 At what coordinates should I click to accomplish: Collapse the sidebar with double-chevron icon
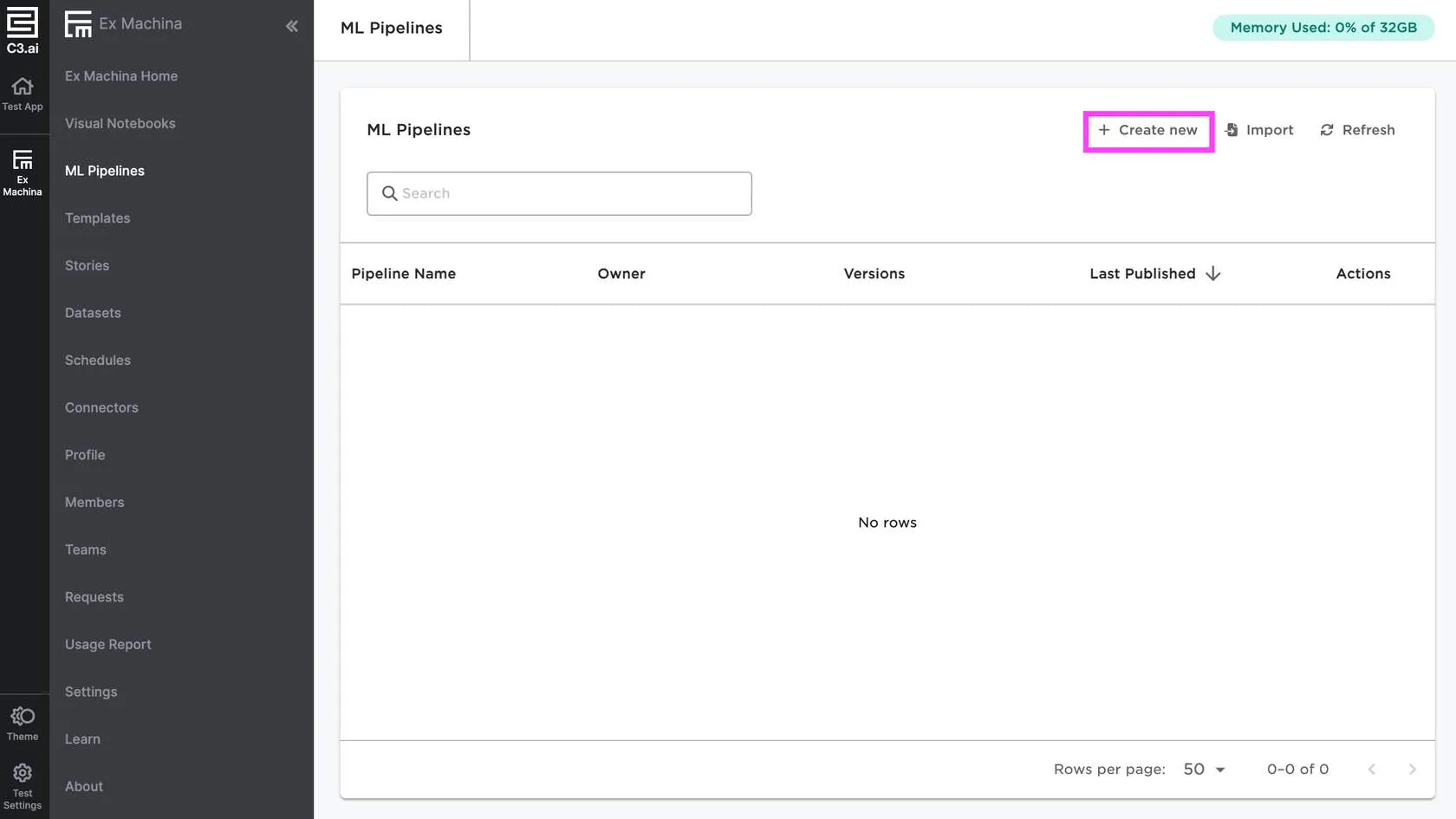pos(292,26)
